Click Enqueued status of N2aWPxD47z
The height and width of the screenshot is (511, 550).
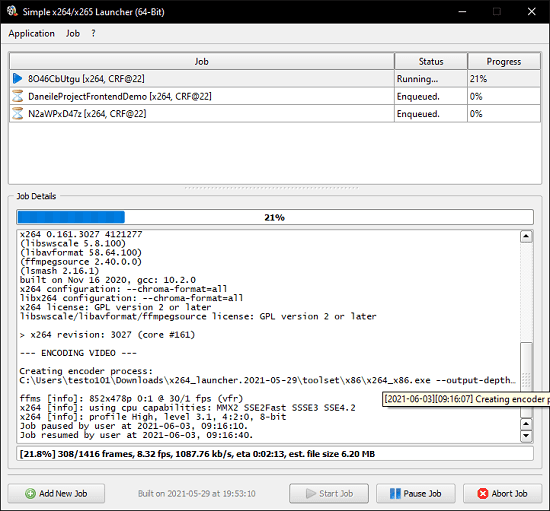coord(431,114)
